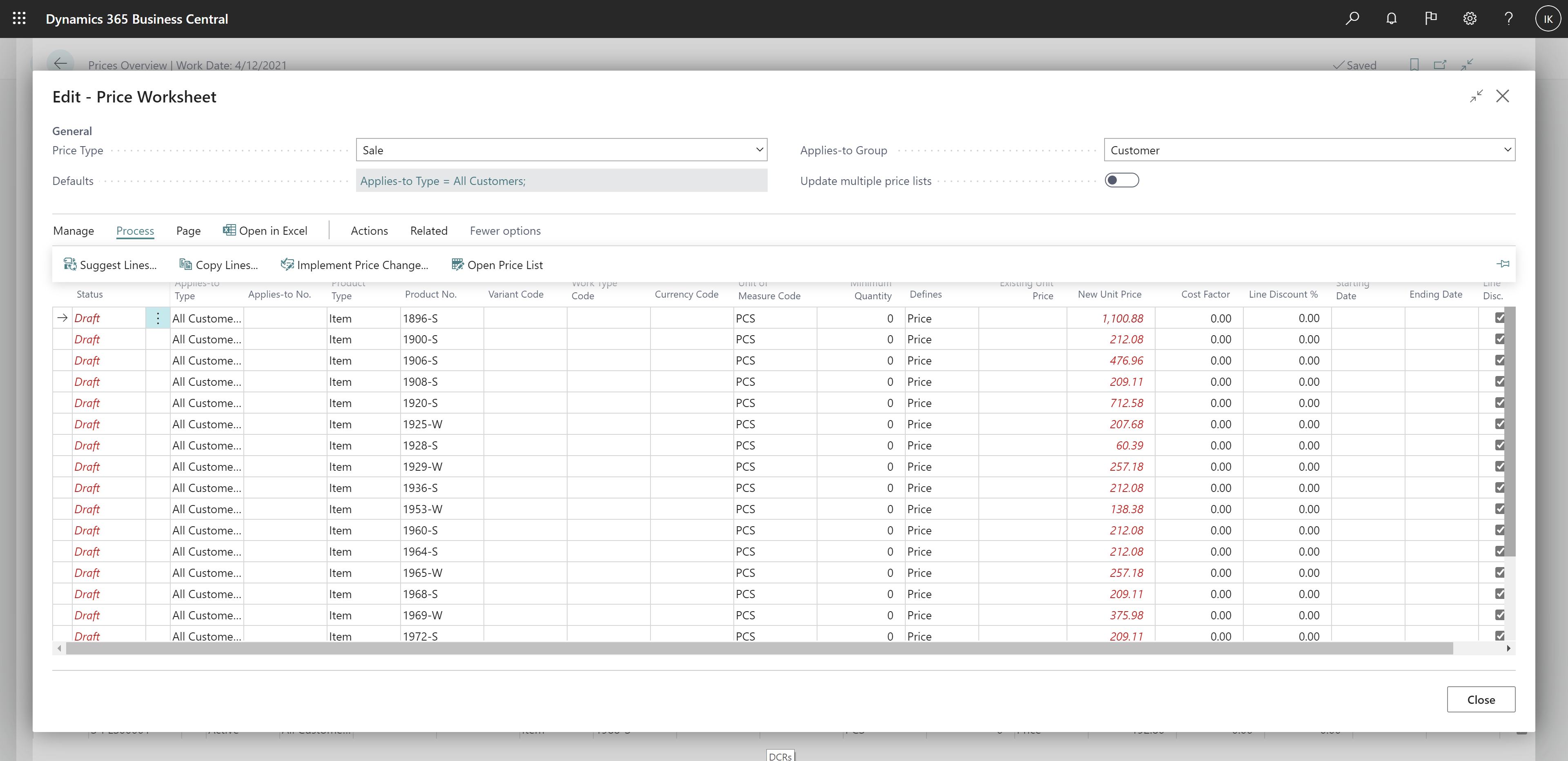Click the notifications bell icon
This screenshot has height=761, width=1568.
pos(1392,18)
